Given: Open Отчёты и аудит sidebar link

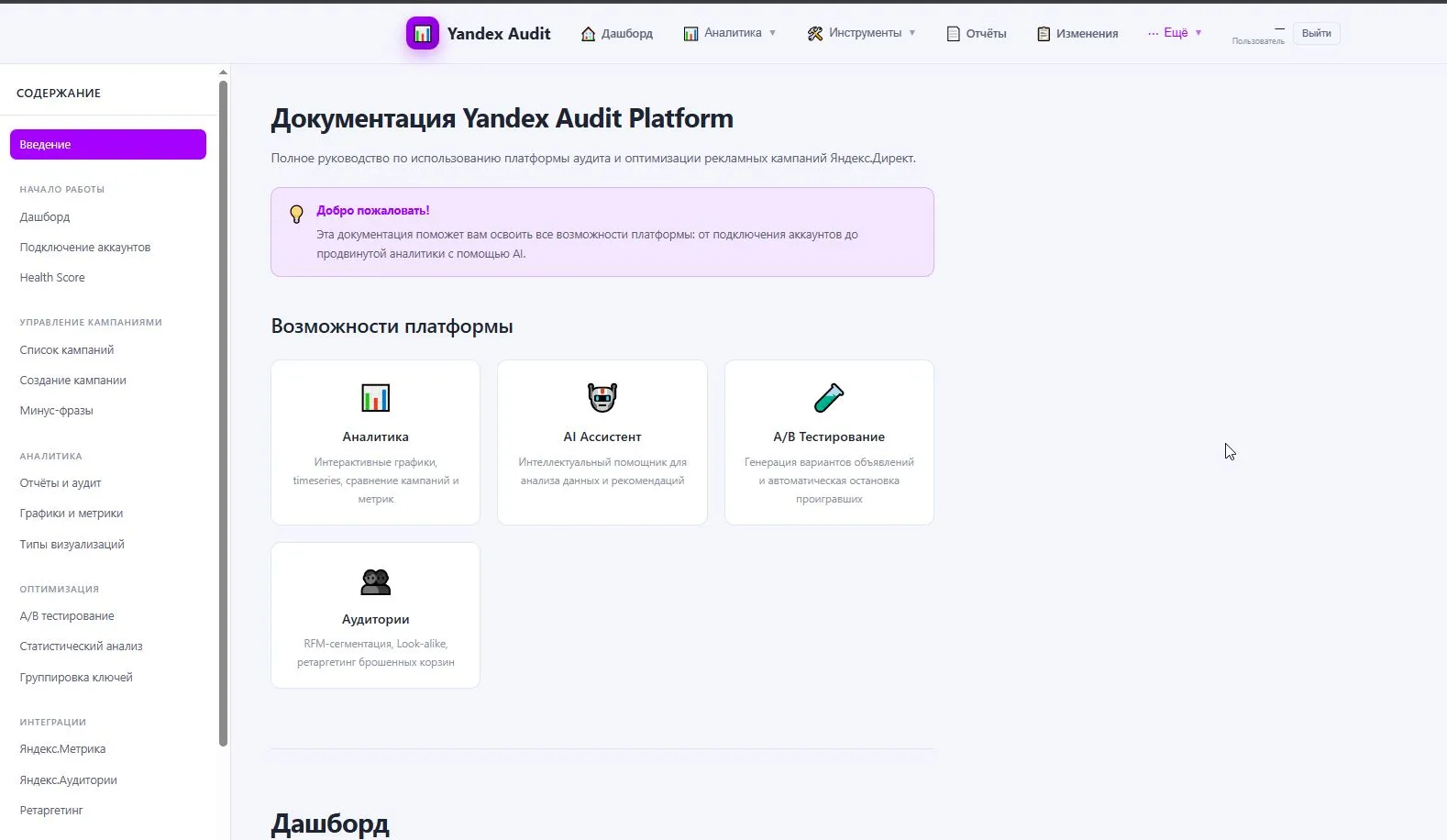Looking at the screenshot, I should tap(61, 483).
